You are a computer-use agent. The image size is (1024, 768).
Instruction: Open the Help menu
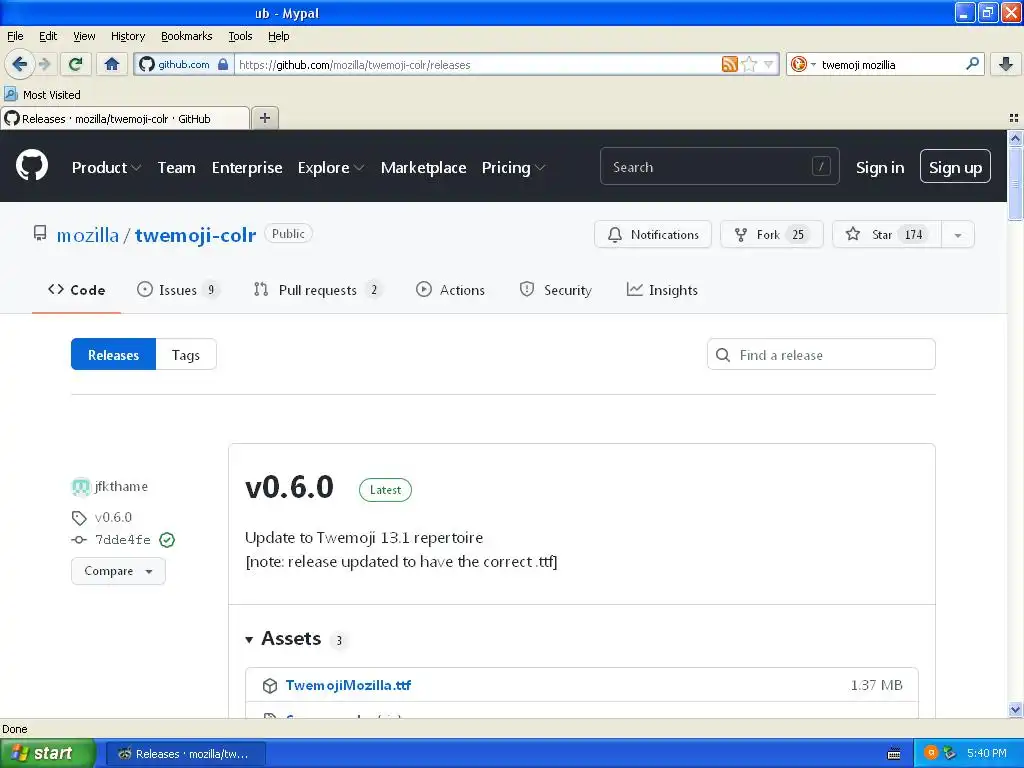tap(279, 36)
